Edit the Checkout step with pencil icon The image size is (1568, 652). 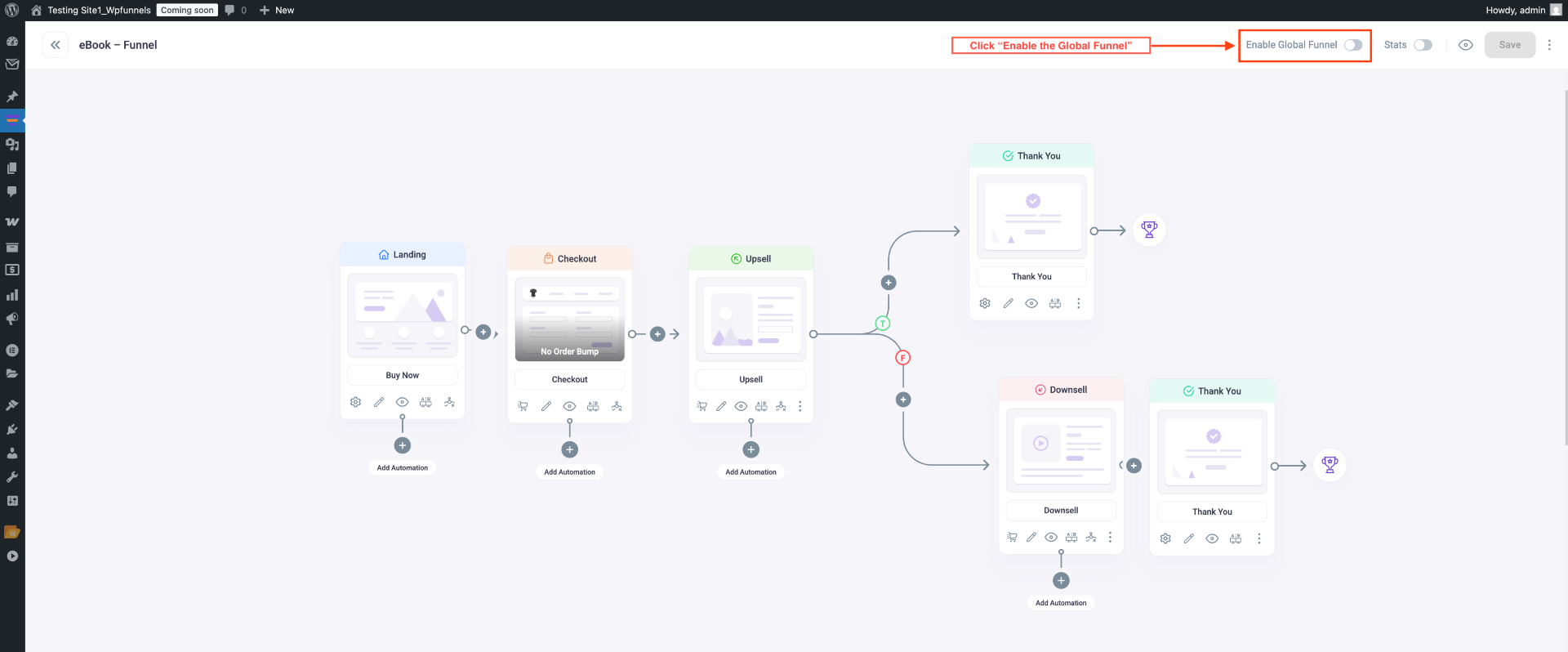(x=546, y=406)
